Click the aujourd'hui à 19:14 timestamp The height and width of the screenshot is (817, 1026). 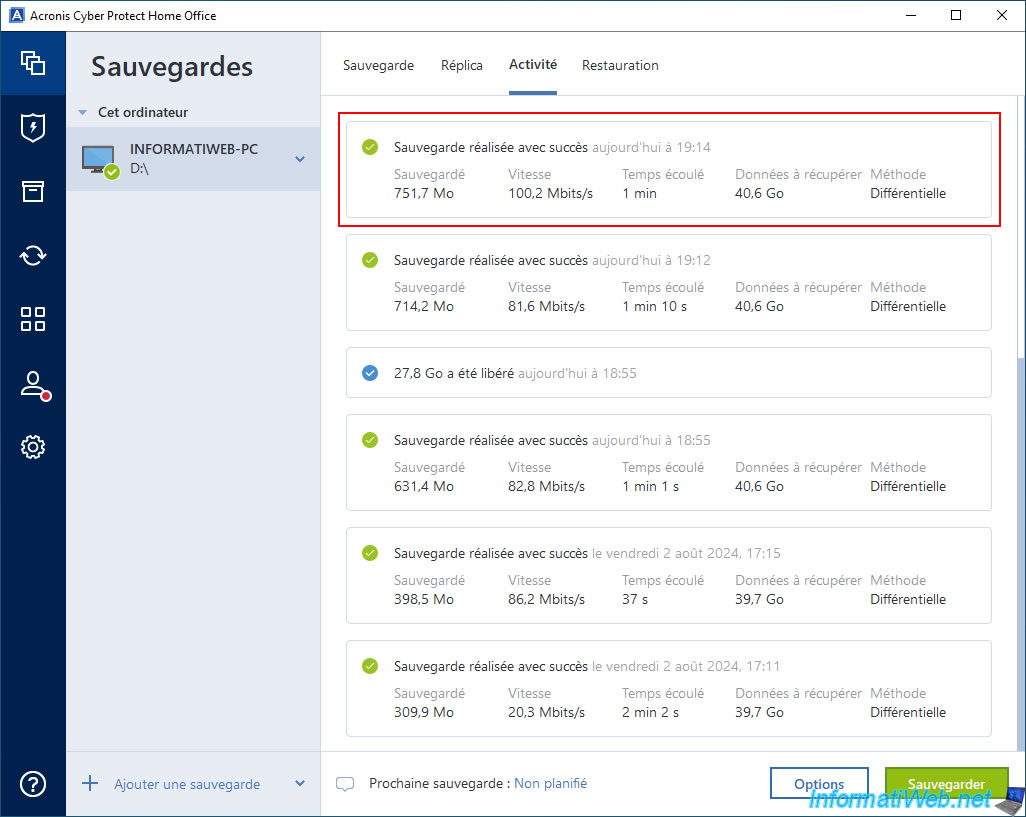point(651,147)
